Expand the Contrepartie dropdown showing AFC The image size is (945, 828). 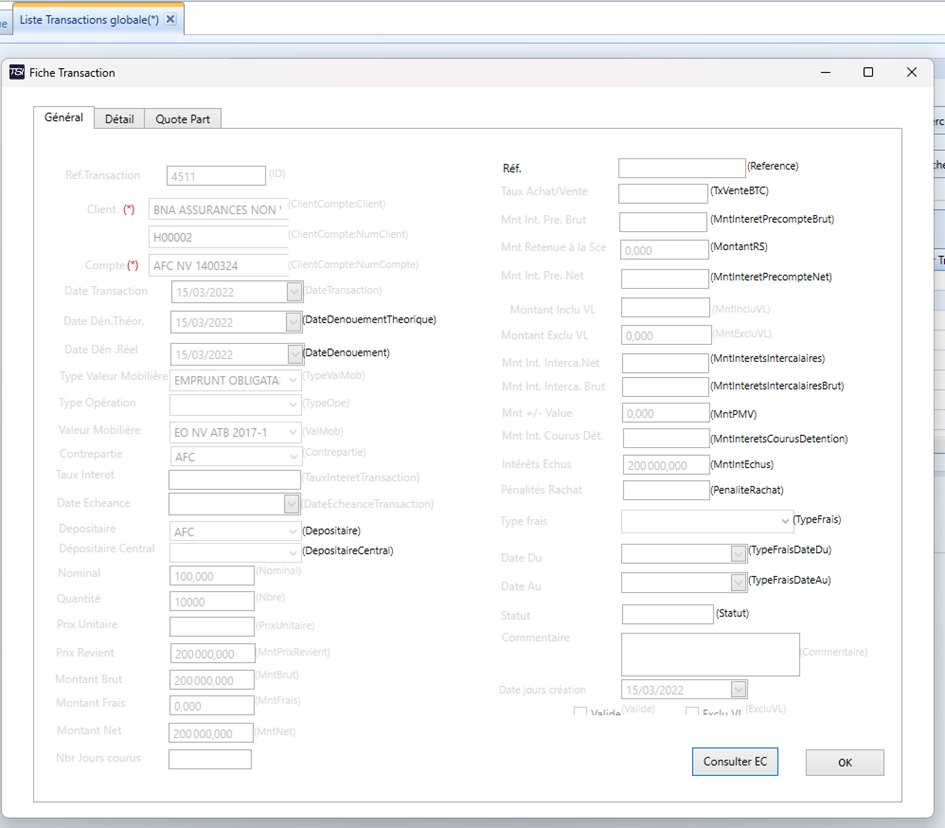(x=294, y=457)
